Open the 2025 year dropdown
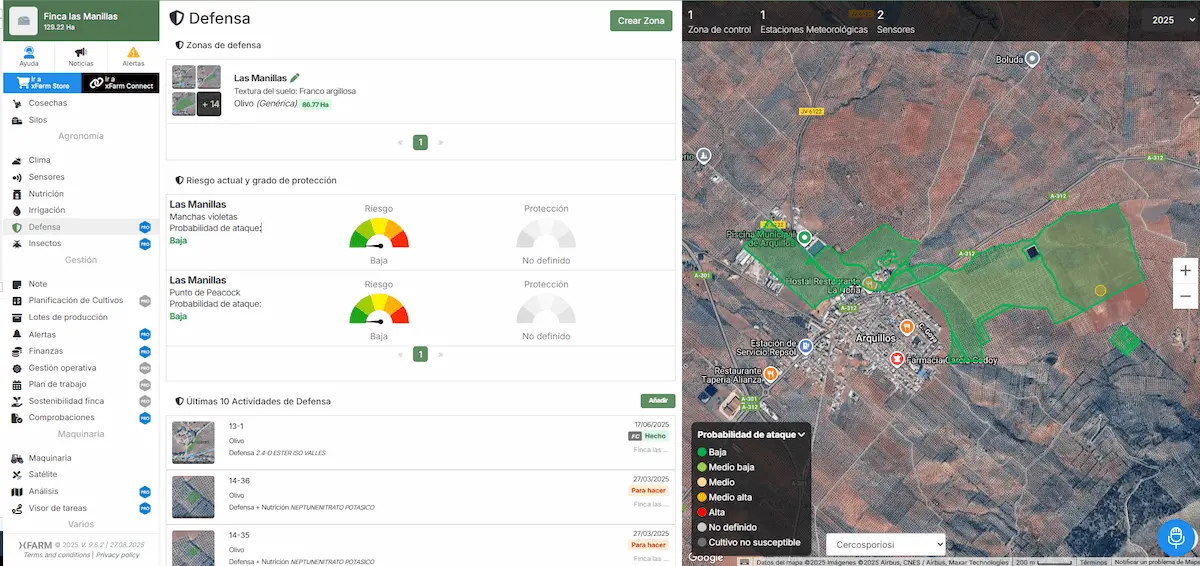This screenshot has width=1200, height=566. click(x=1168, y=20)
